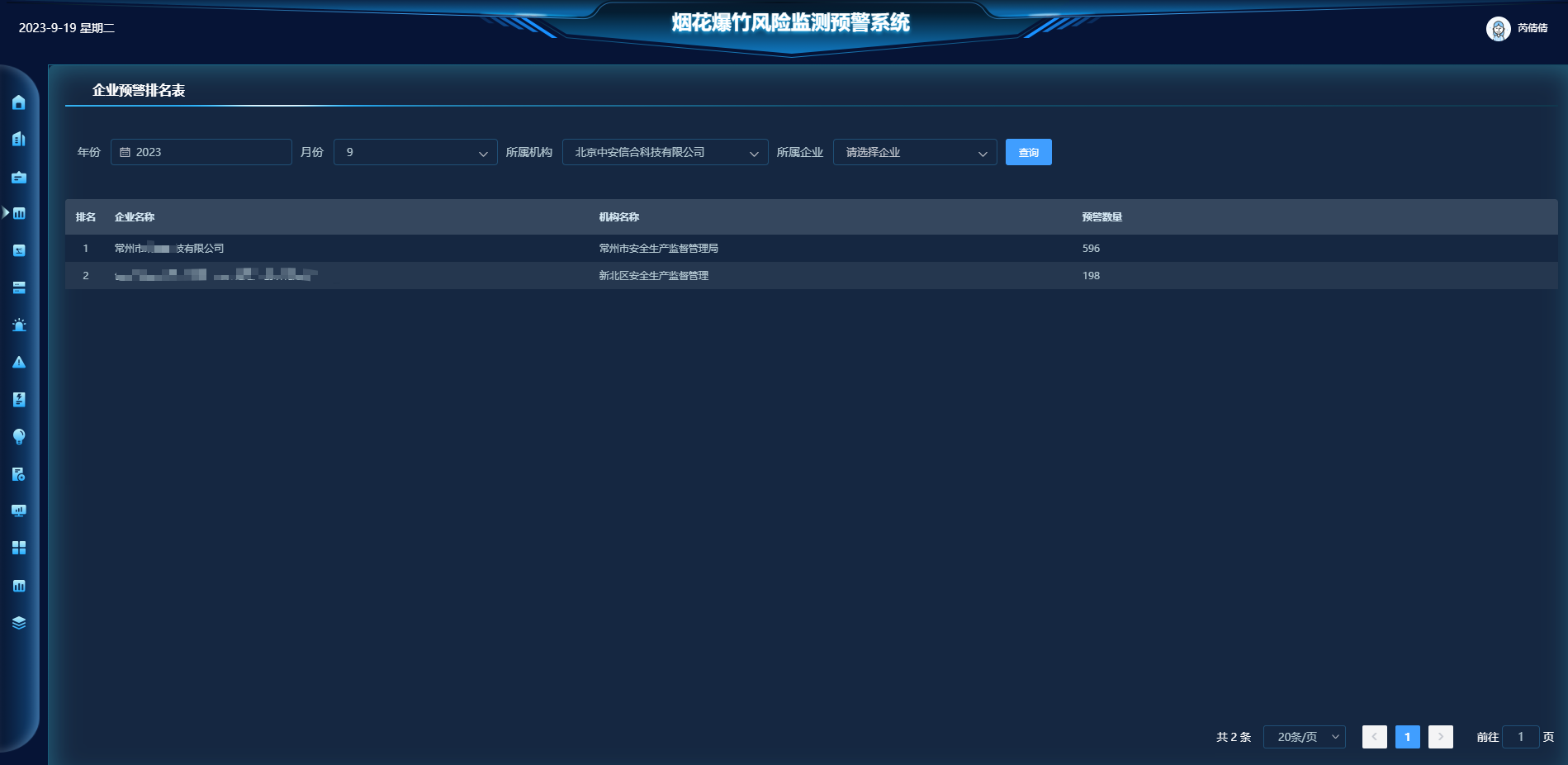Select the alarm siren icon in sidebar
Viewport: 1568px width, 765px height.
click(19, 325)
